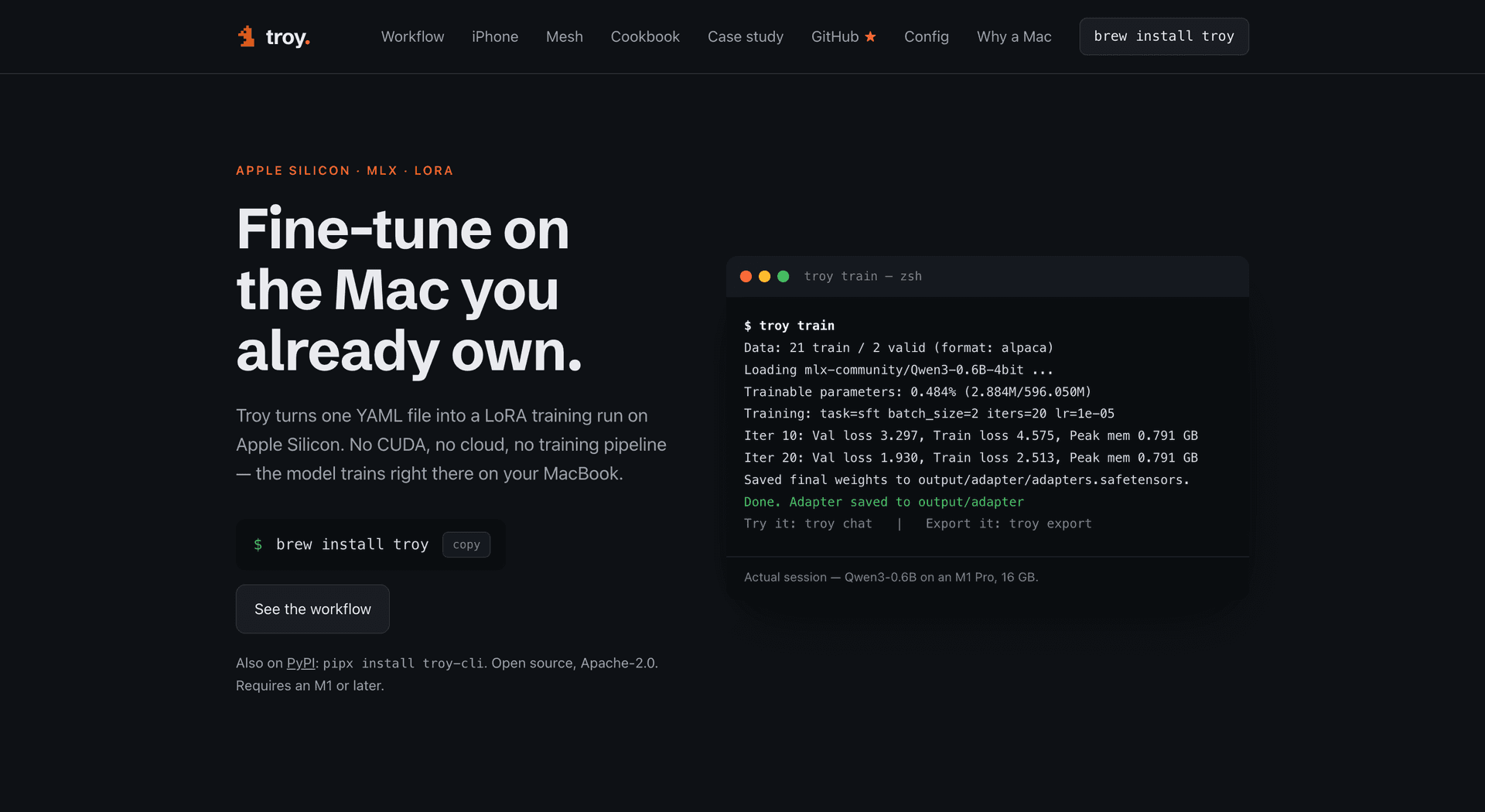This screenshot has width=1485, height=812.
Task: Click the 'Iter 20: Val loss 1.930' line
Action: 971,458
